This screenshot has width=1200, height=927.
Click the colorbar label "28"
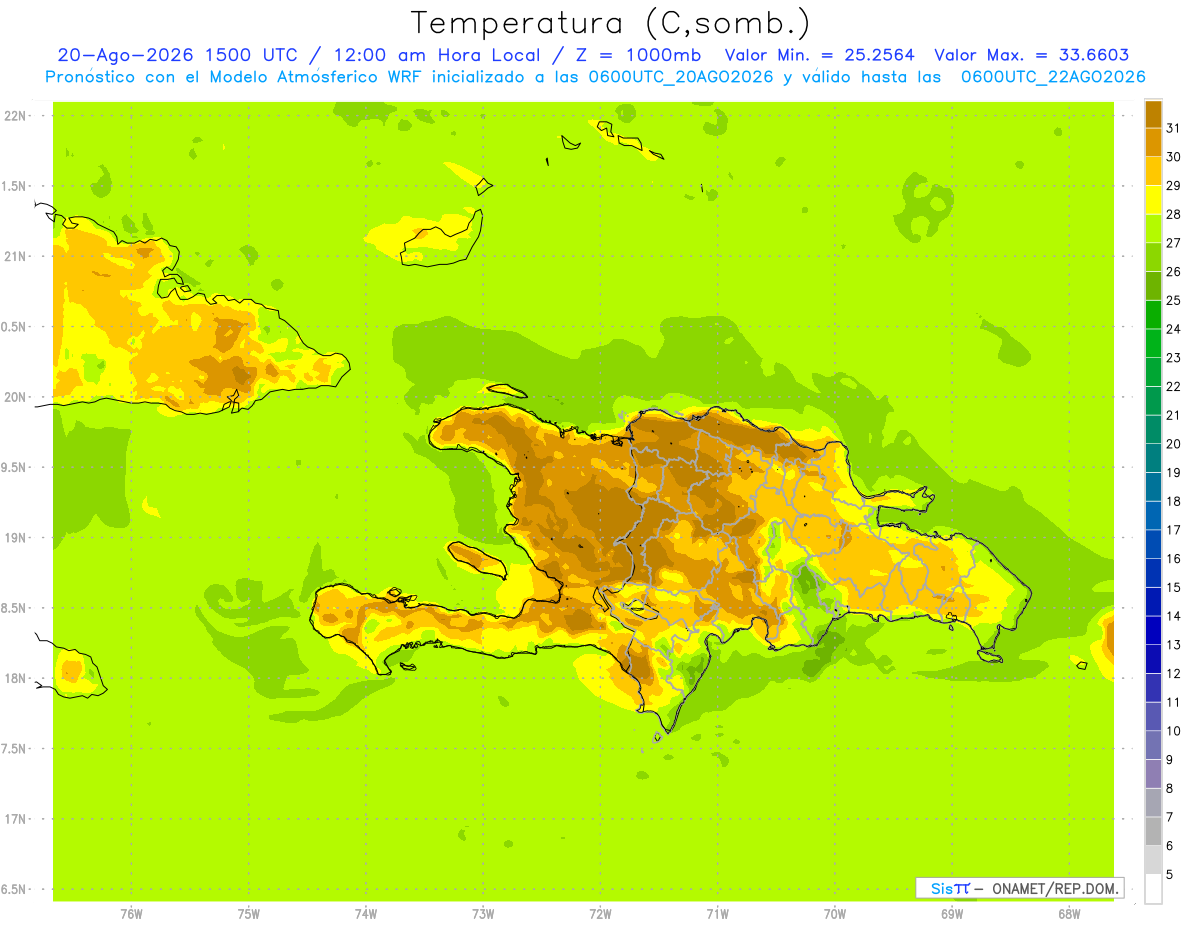point(1174,213)
